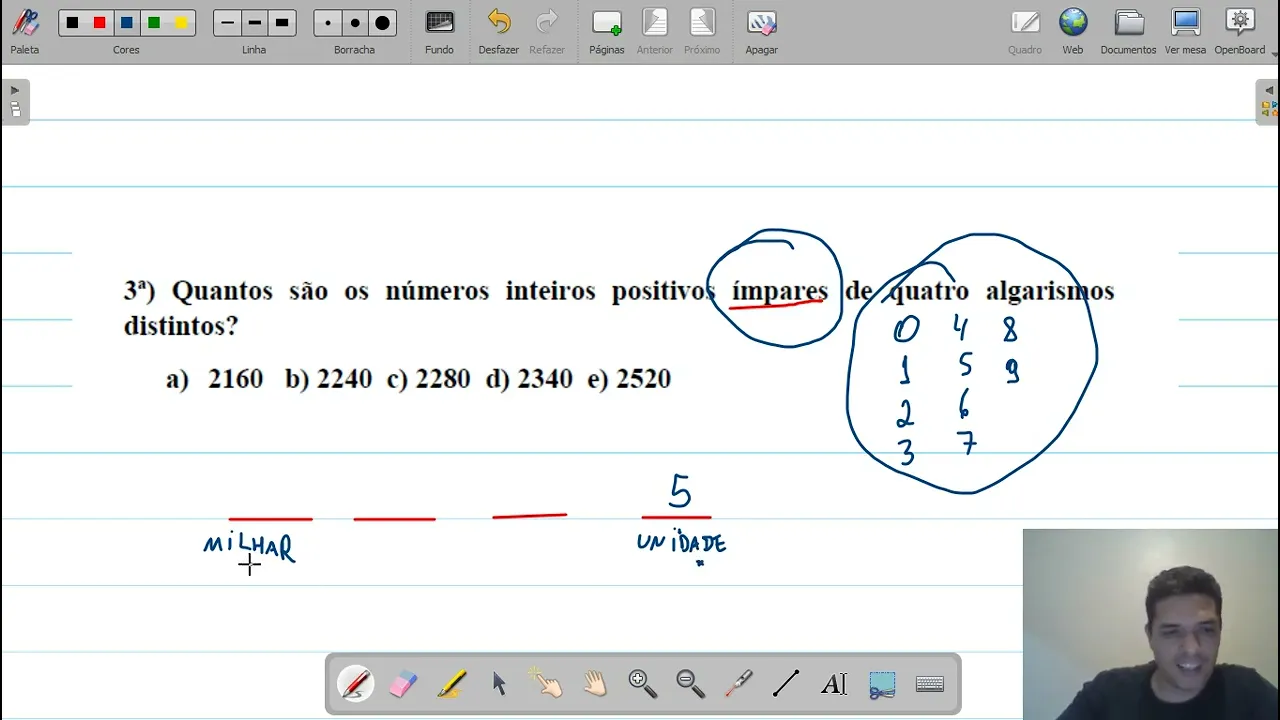Select the Text tool in the palette
1280x720 pixels.
pos(834,684)
